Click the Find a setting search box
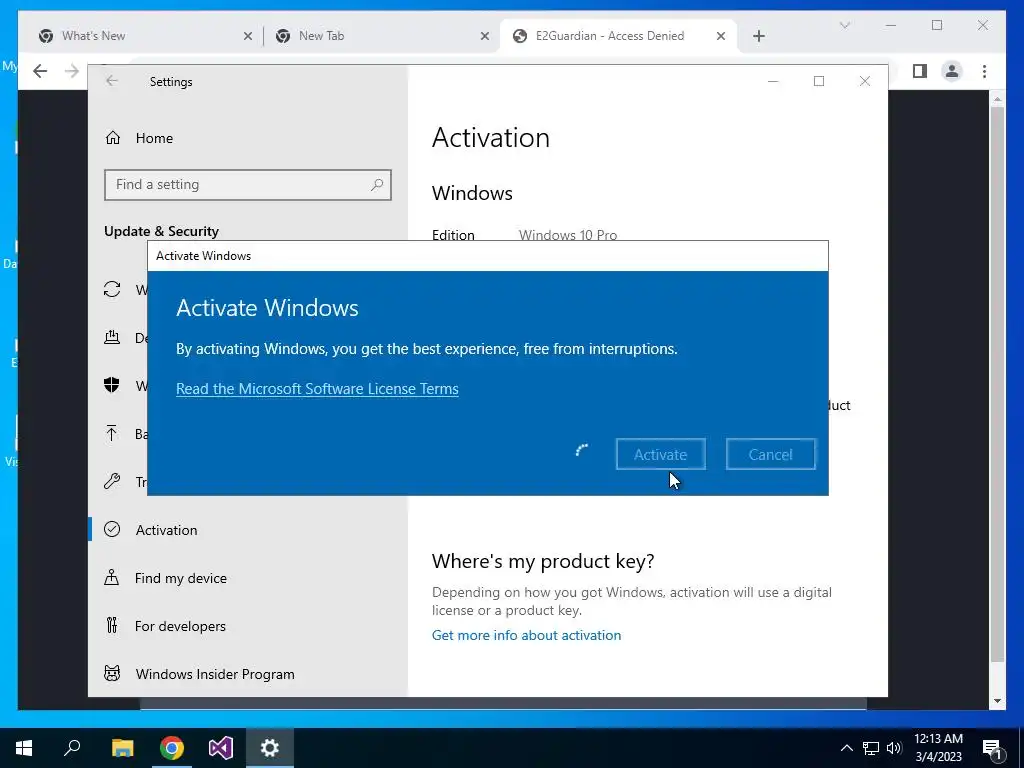Image resolution: width=1024 pixels, height=768 pixels. pyautogui.click(x=248, y=185)
